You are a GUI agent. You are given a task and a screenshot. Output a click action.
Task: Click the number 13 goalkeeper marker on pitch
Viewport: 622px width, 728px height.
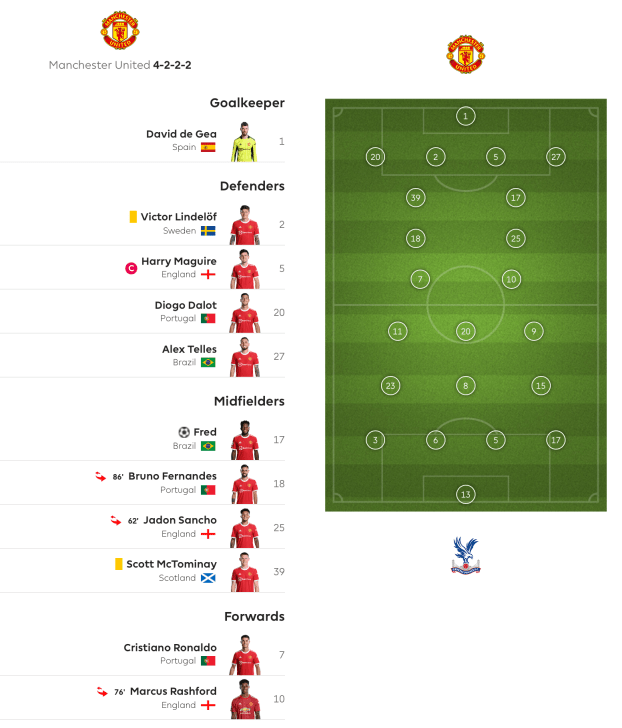465,494
